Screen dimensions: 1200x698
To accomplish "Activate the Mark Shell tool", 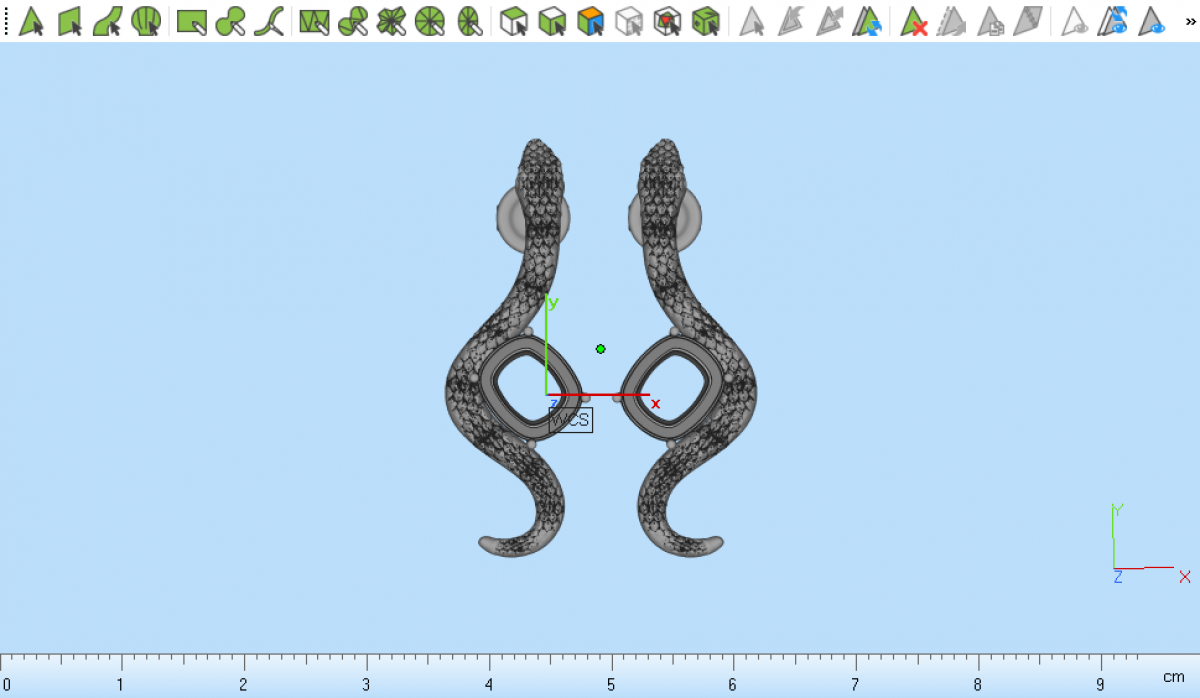I will click(x=146, y=21).
